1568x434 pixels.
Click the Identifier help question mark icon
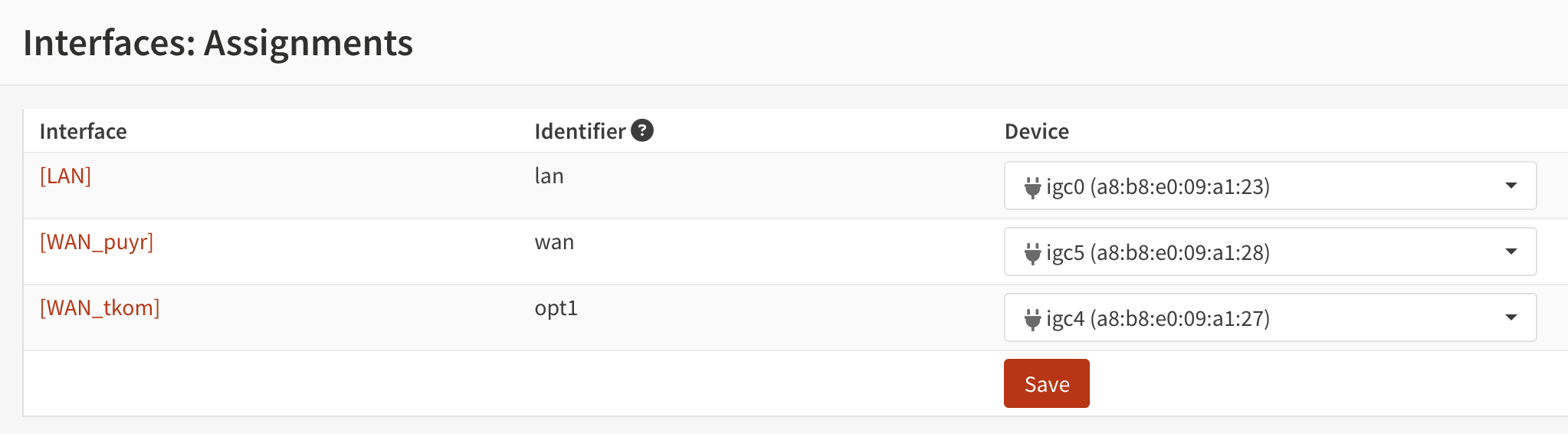click(x=642, y=131)
